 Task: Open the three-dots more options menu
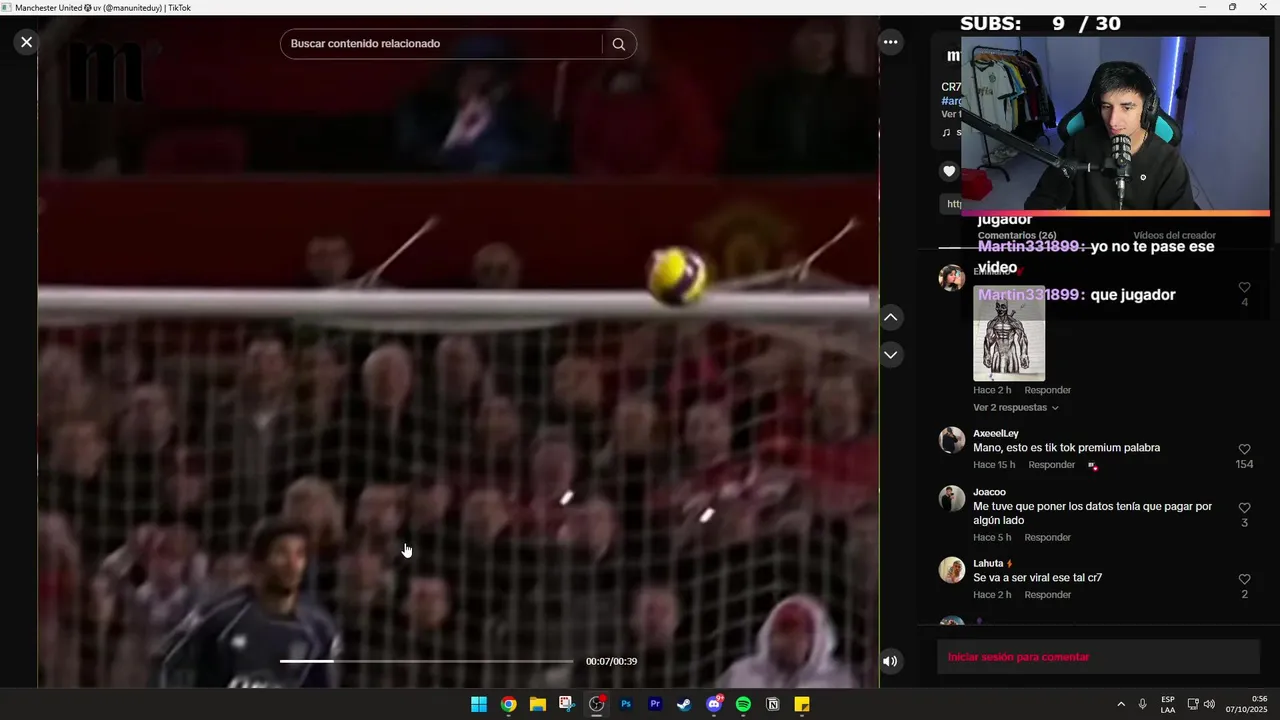[890, 42]
